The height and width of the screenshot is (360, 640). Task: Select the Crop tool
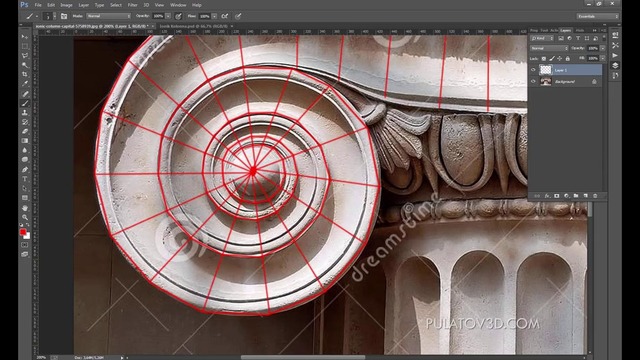pyautogui.click(x=24, y=74)
